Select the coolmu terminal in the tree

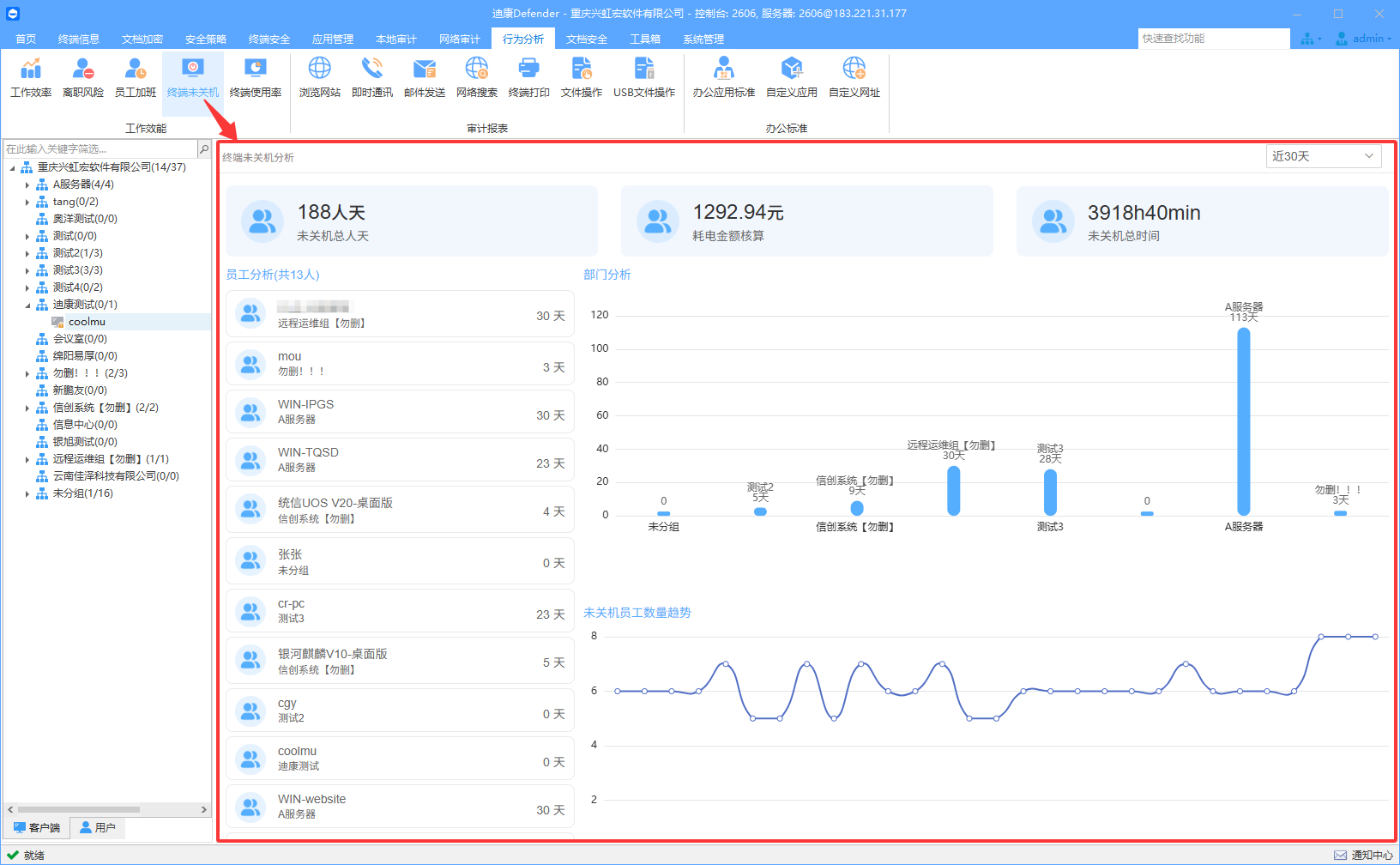click(x=87, y=322)
